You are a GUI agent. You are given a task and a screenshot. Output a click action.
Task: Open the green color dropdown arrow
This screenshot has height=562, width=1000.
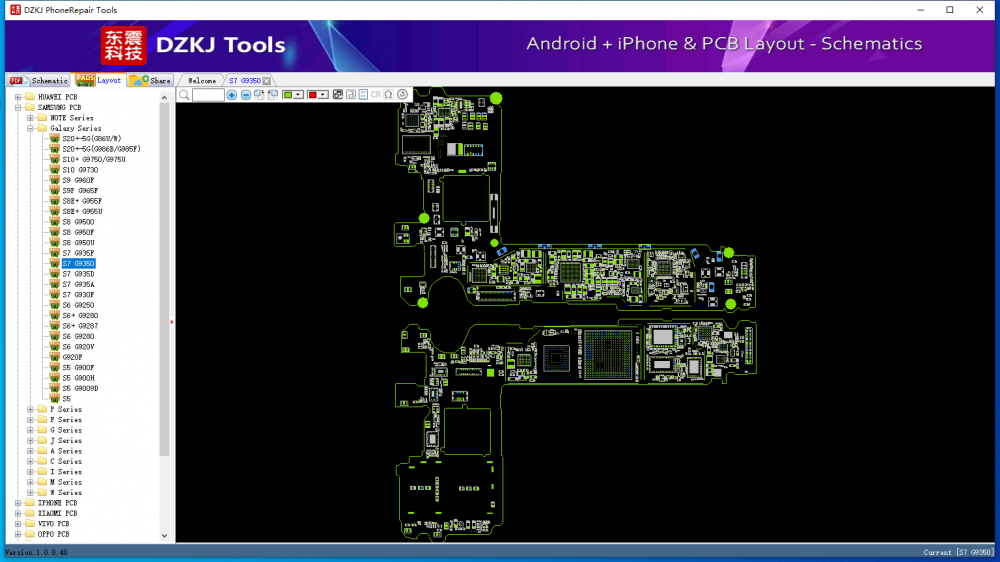298,95
